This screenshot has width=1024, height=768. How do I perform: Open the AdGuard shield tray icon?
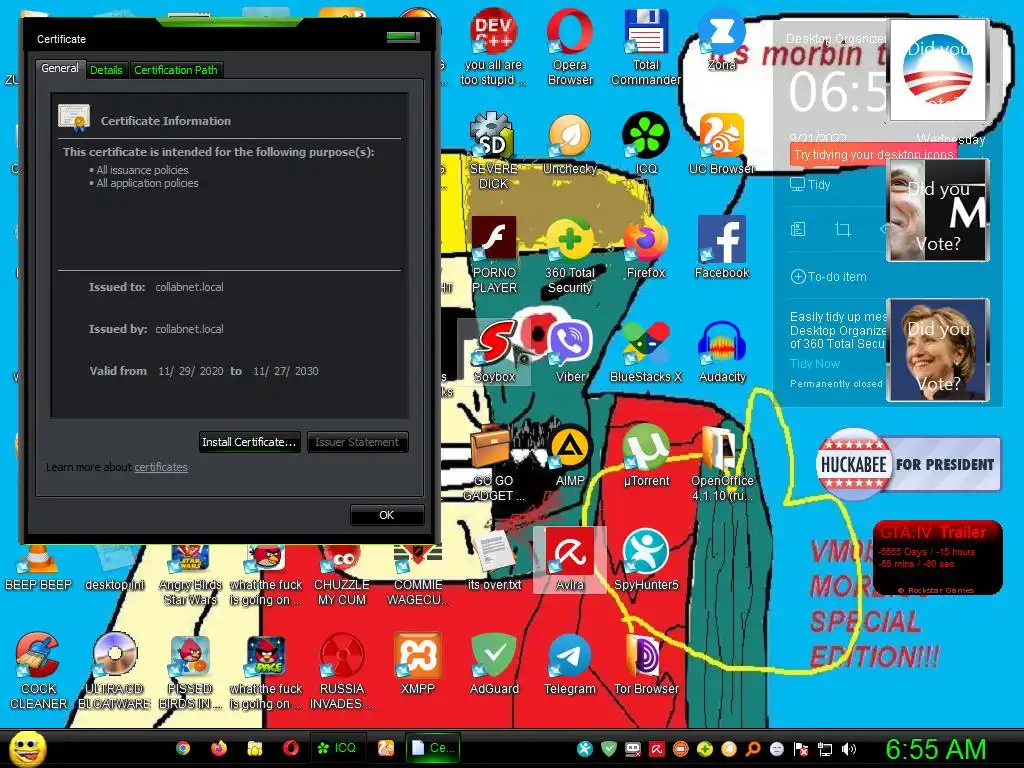coord(609,749)
